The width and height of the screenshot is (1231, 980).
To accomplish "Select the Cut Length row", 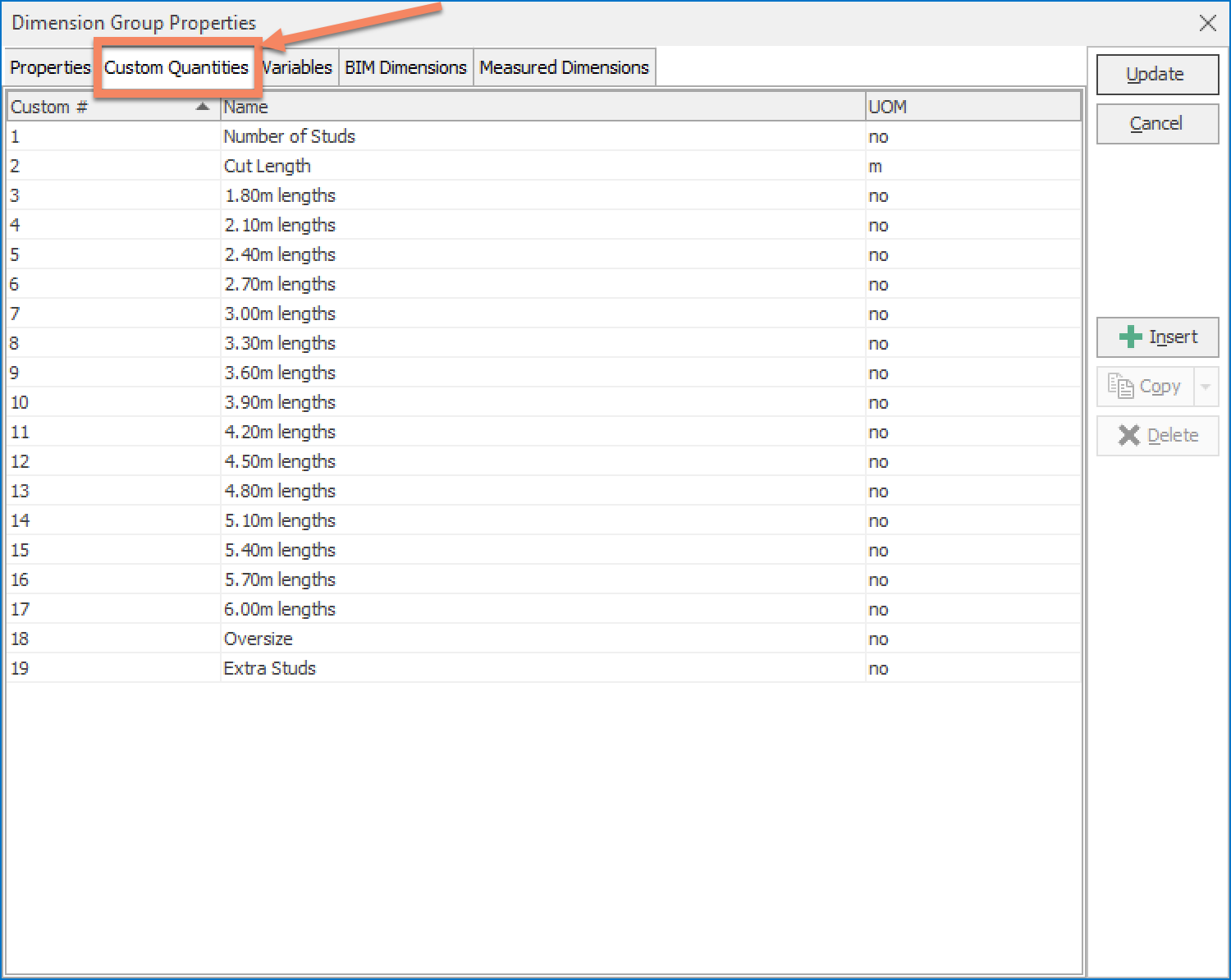I will (544, 166).
